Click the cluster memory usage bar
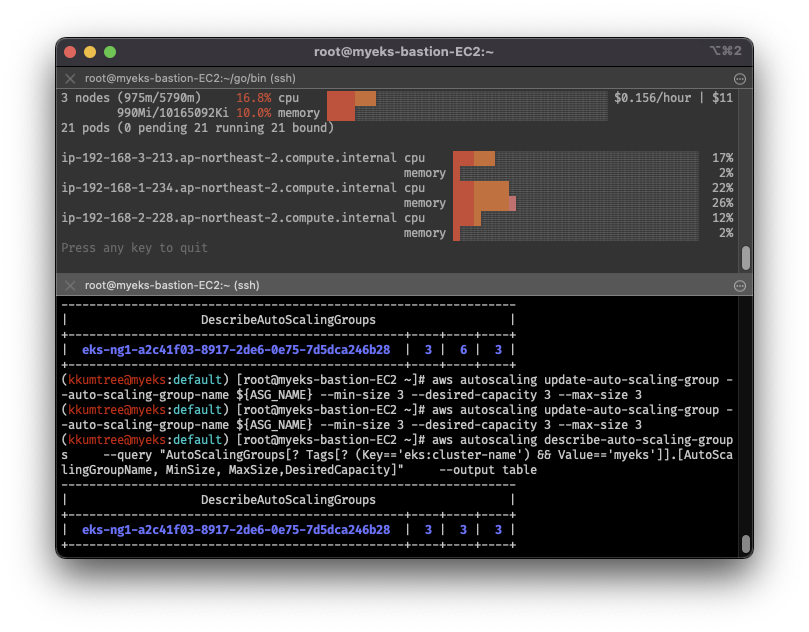Image resolution: width=809 pixels, height=632 pixels. [x=467, y=113]
